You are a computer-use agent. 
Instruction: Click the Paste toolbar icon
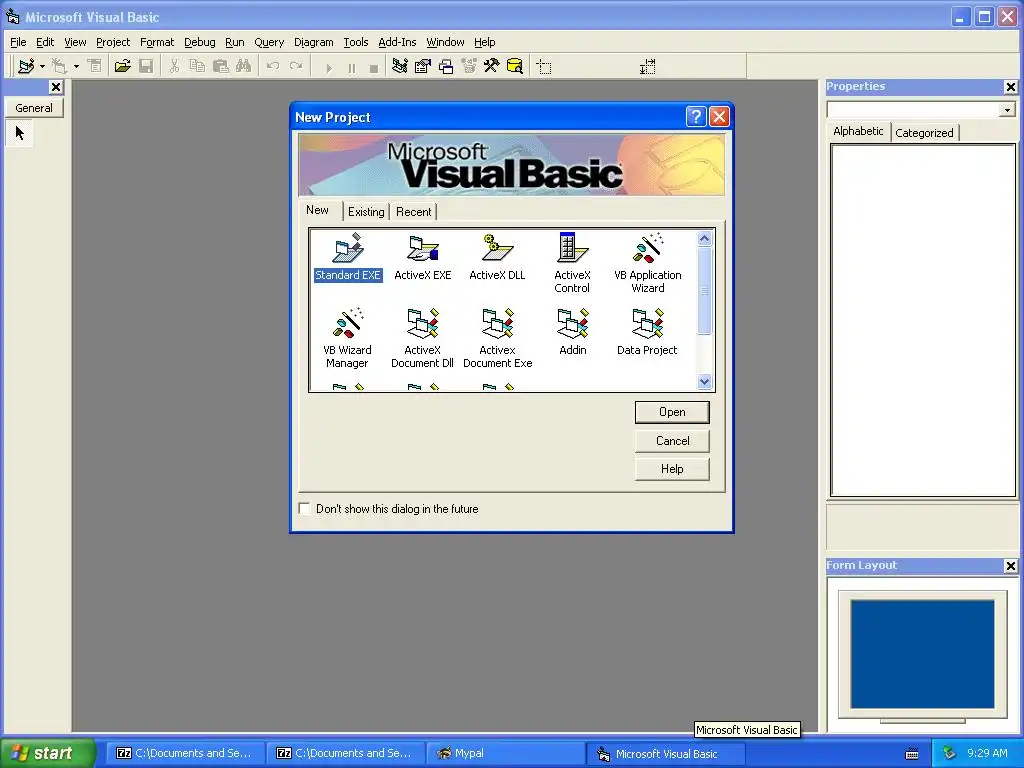(x=221, y=66)
